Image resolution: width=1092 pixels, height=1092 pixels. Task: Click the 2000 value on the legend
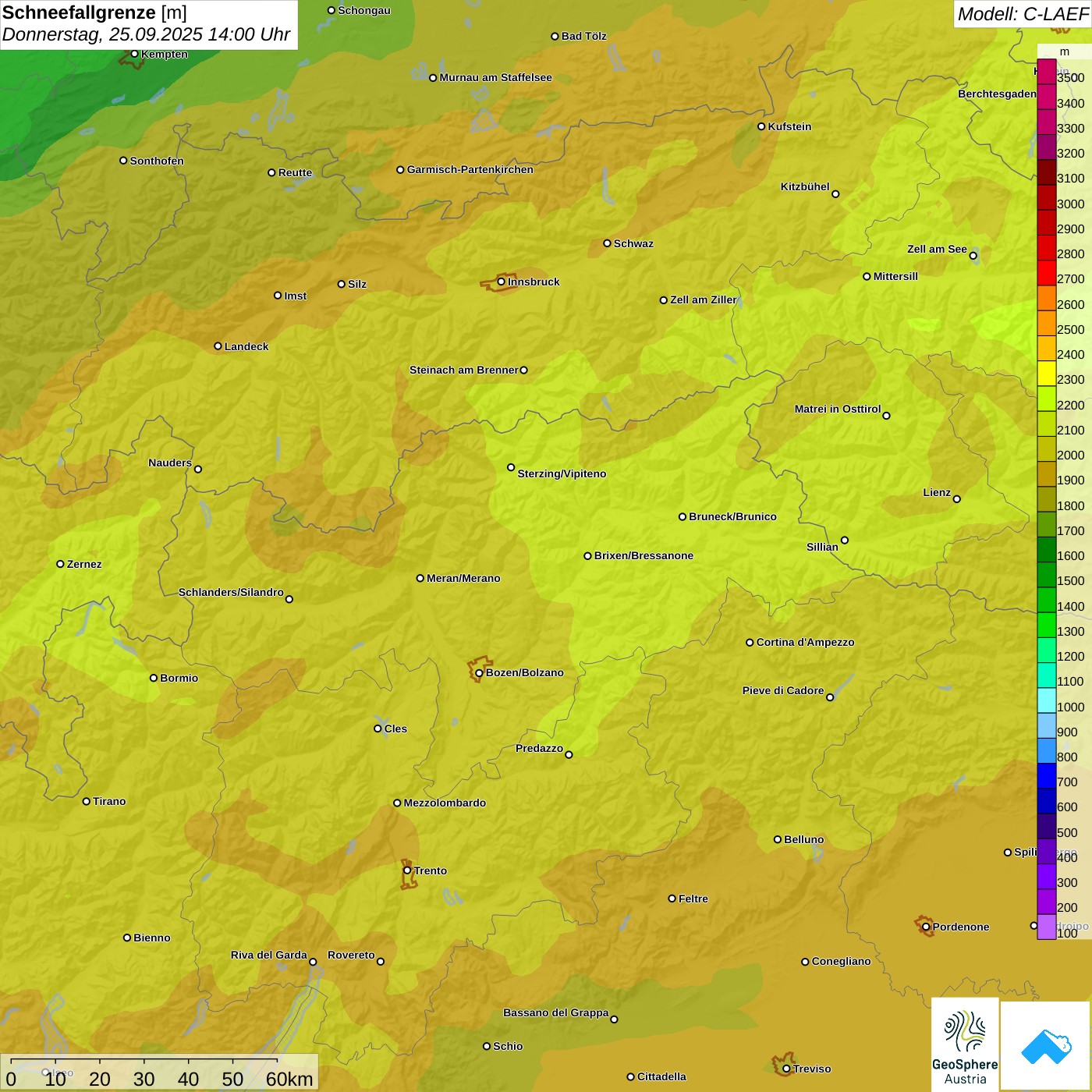click(x=1070, y=455)
